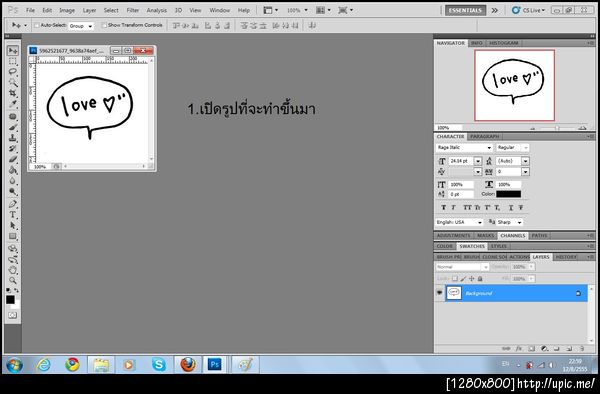The image size is (600, 394).
Task: Open the font style Regular dropdown
Action: click(512, 148)
